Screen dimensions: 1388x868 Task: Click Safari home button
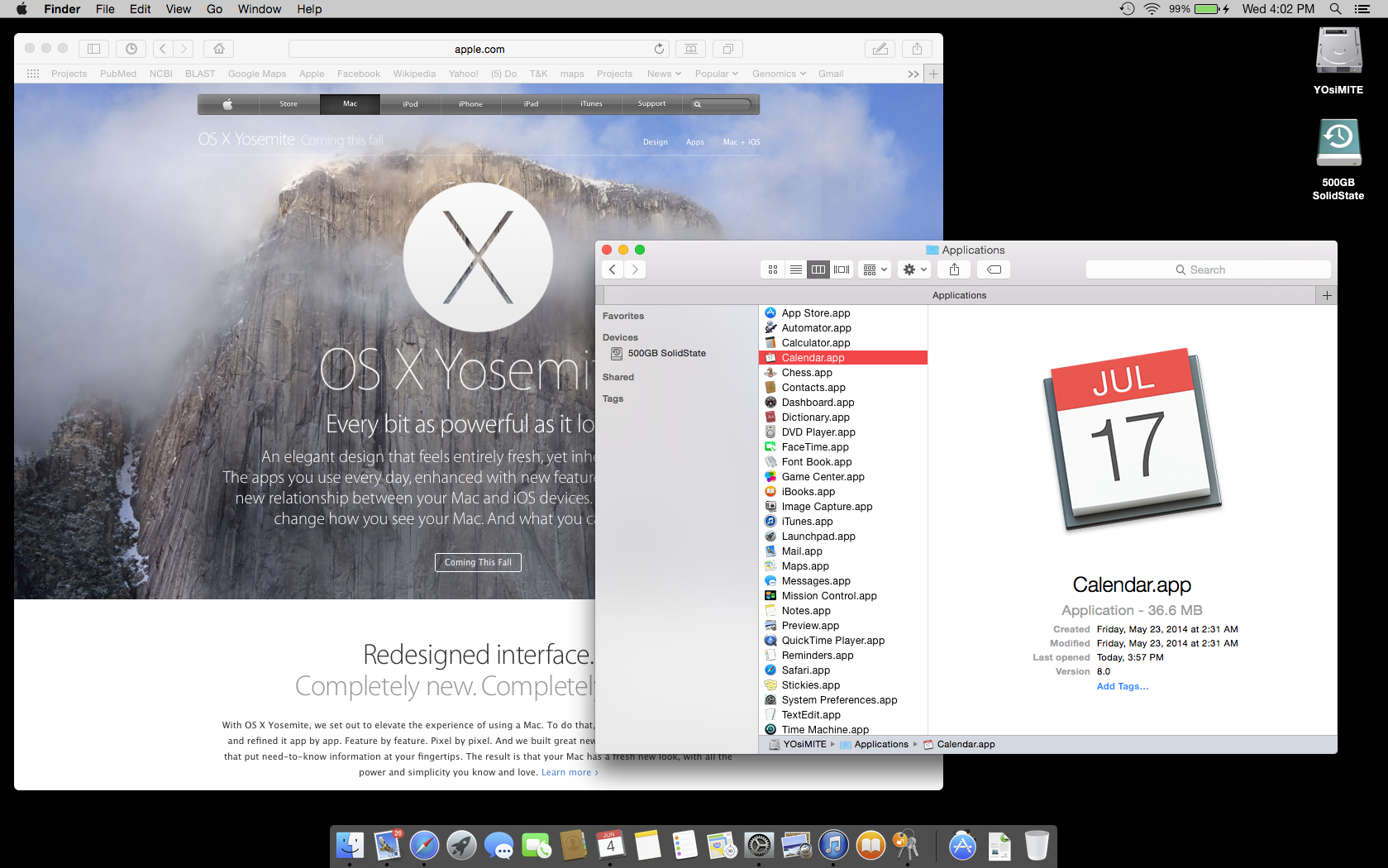click(219, 49)
